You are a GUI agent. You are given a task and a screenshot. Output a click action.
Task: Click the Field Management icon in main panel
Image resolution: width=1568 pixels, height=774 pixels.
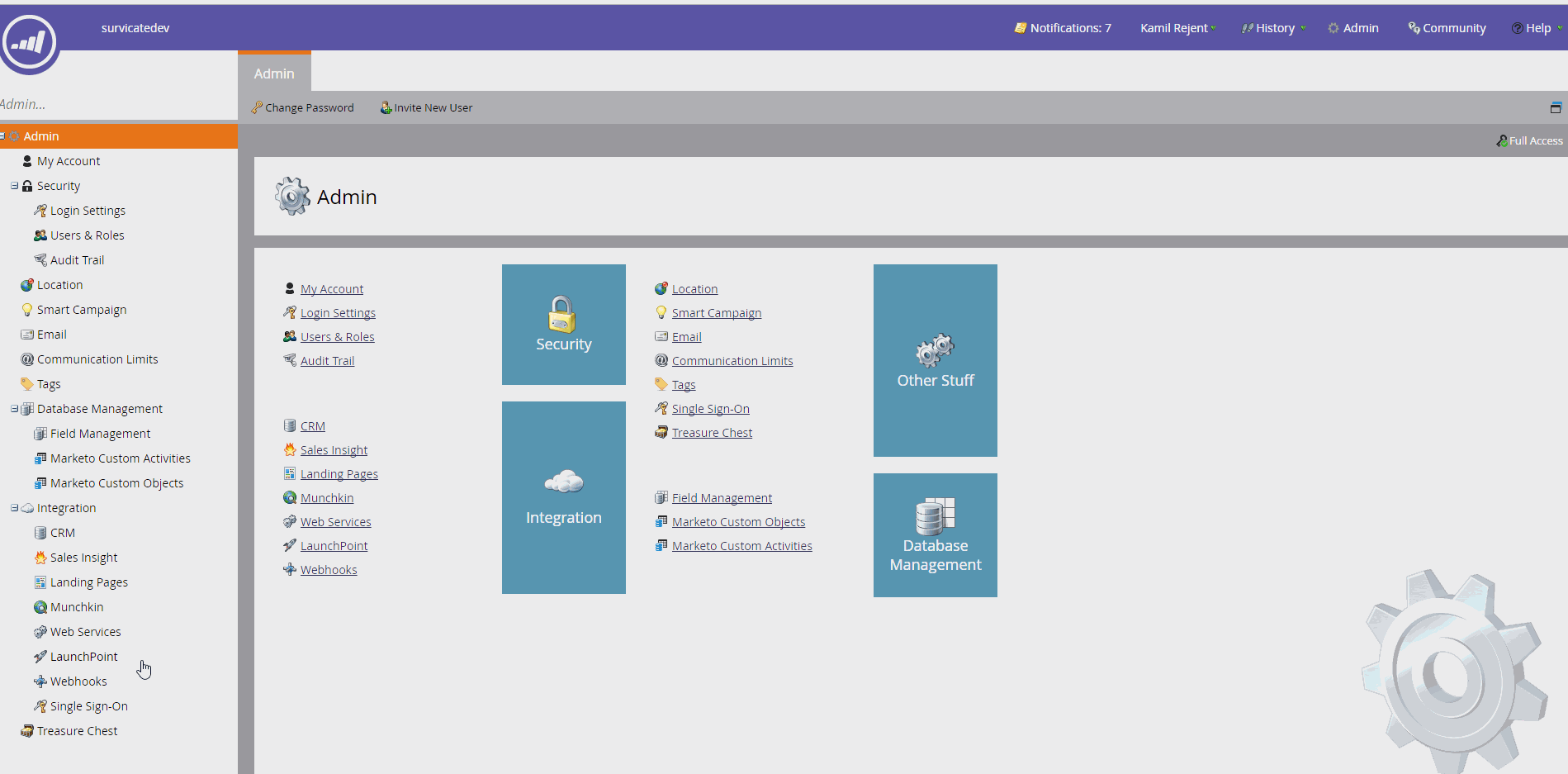click(x=661, y=497)
